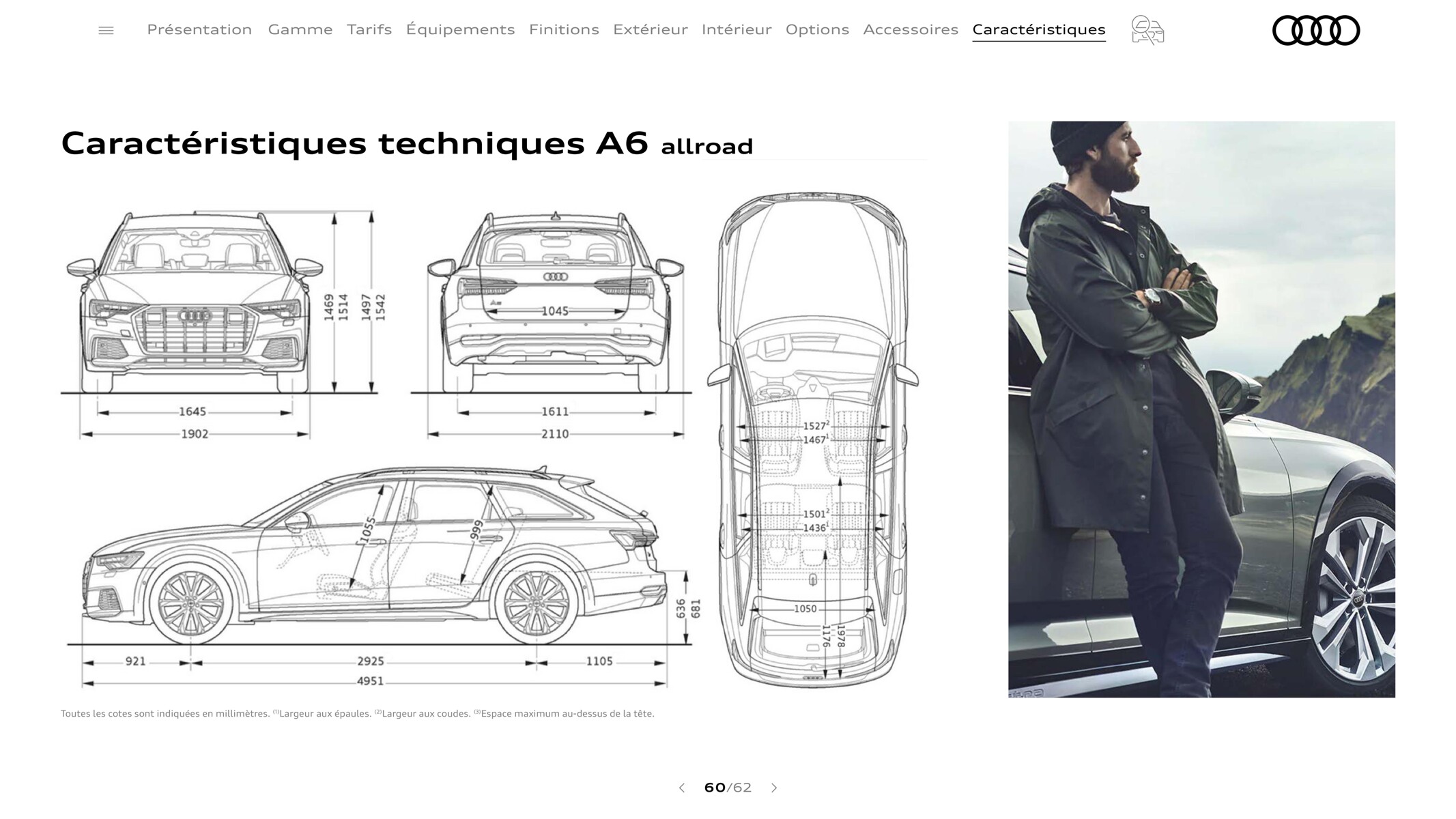Image resolution: width=1456 pixels, height=819 pixels.
Task: Click the height value 1469
Action: click(329, 307)
